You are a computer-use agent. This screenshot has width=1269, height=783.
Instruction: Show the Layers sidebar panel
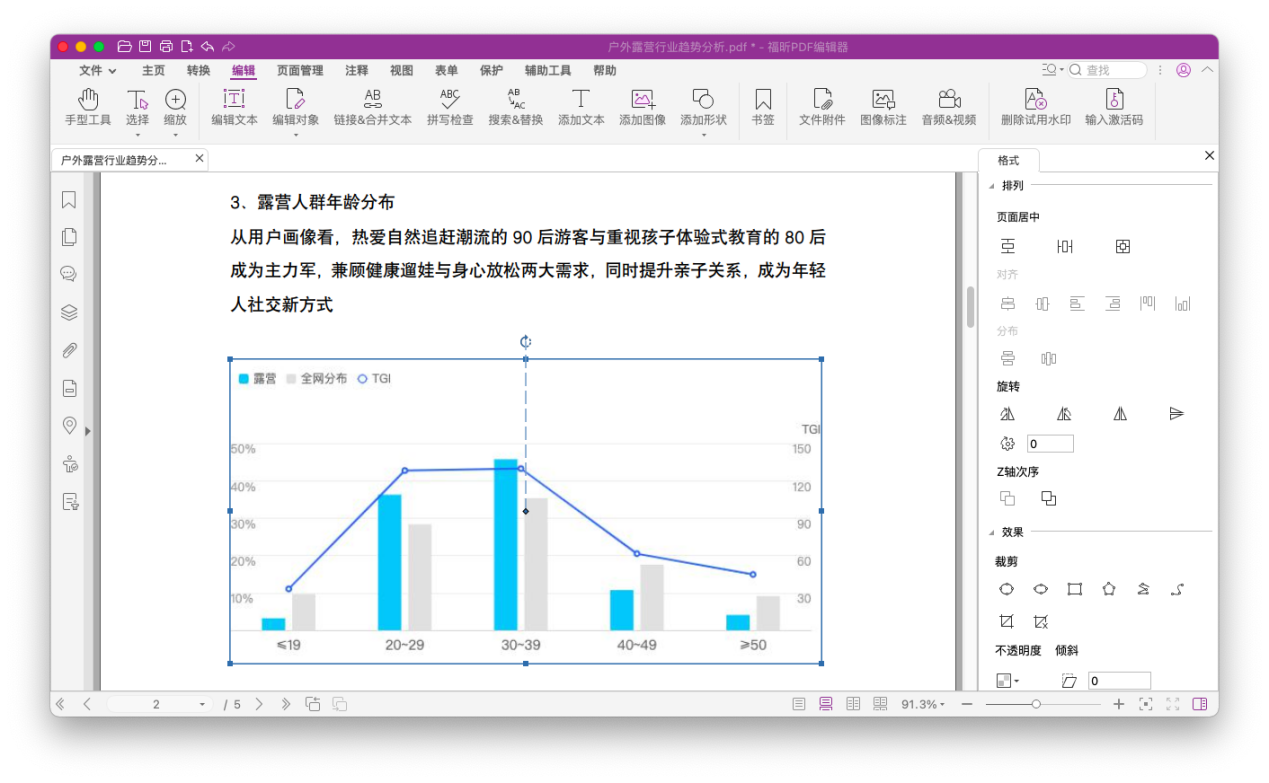(69, 312)
